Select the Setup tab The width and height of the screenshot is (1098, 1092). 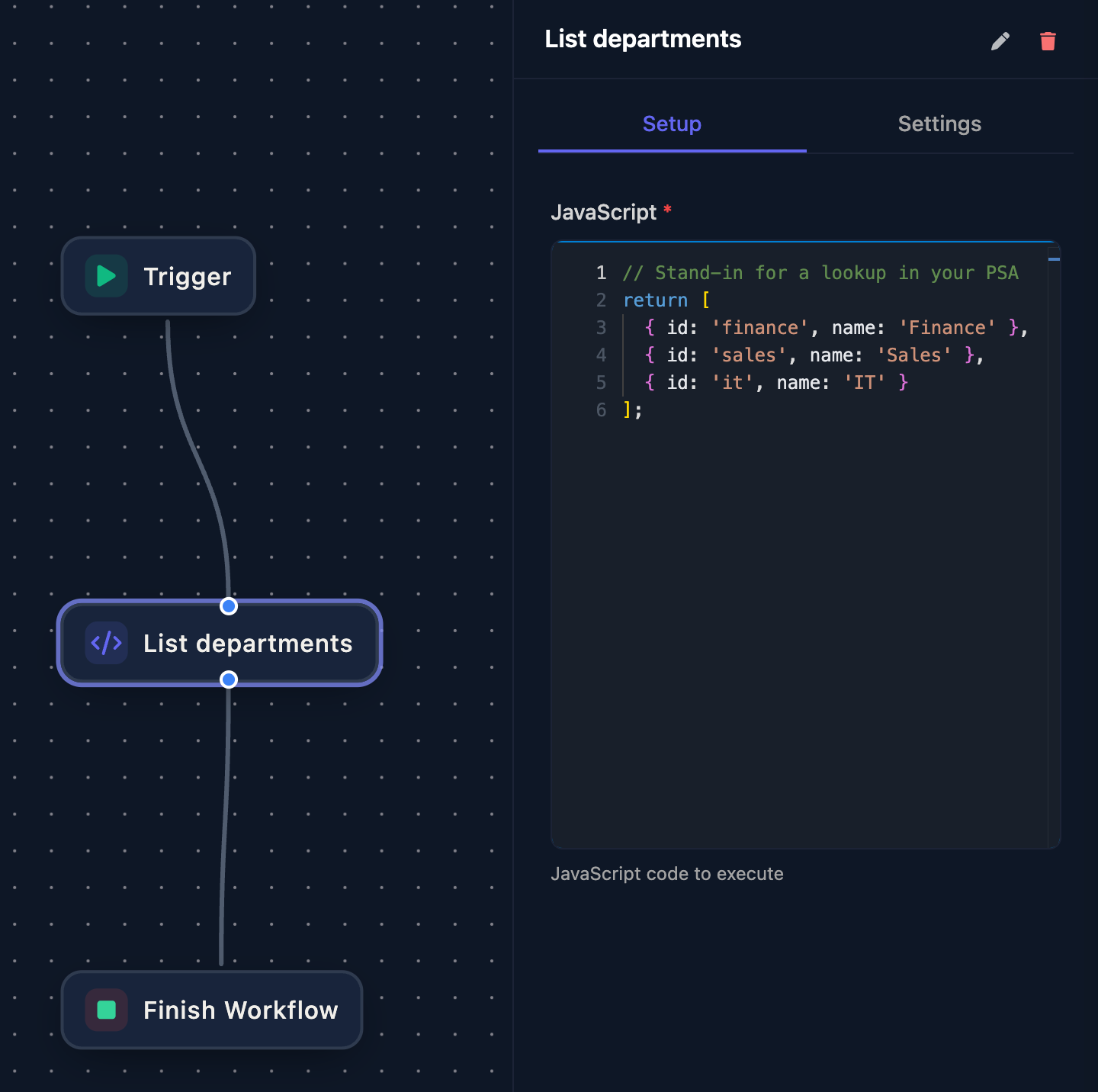(672, 124)
